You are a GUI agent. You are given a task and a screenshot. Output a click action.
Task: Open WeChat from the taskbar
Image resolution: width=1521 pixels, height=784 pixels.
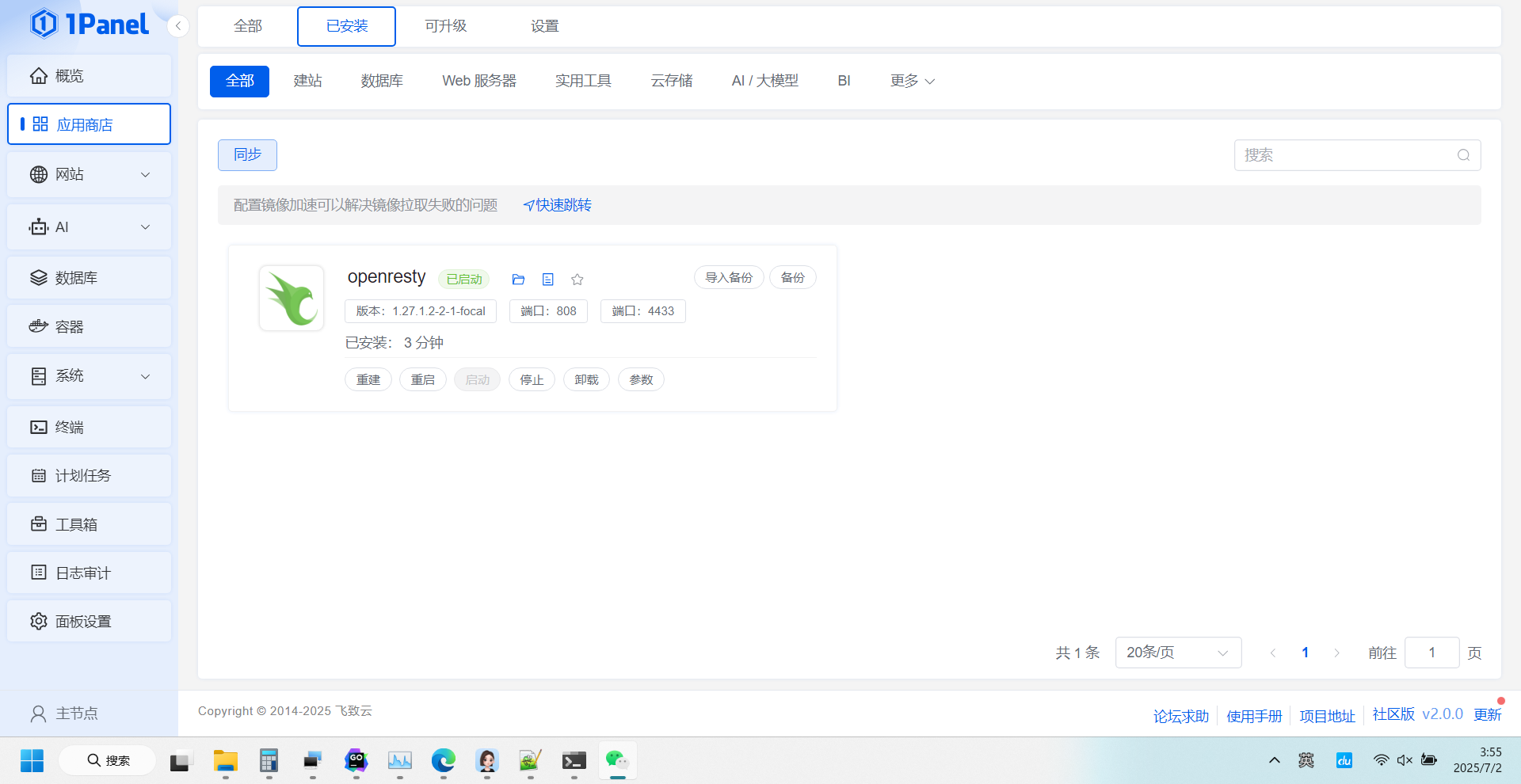point(617,760)
